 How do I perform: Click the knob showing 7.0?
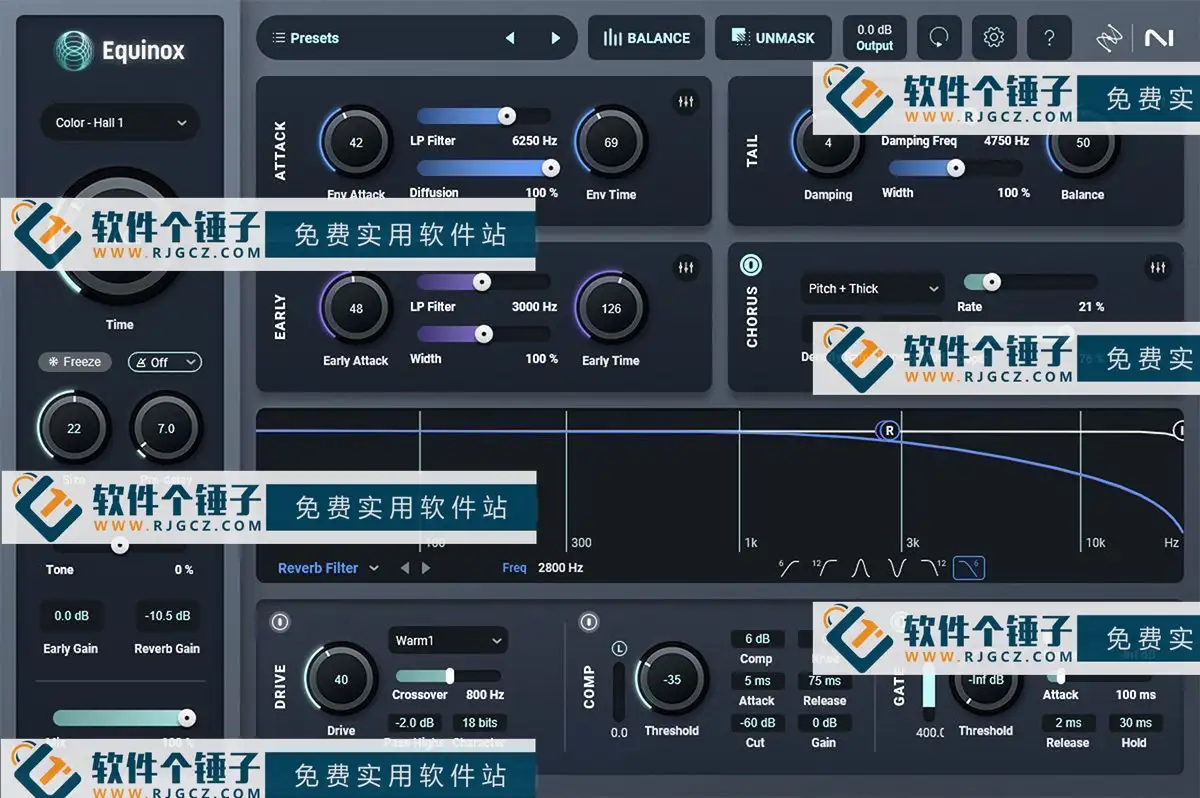(x=166, y=428)
